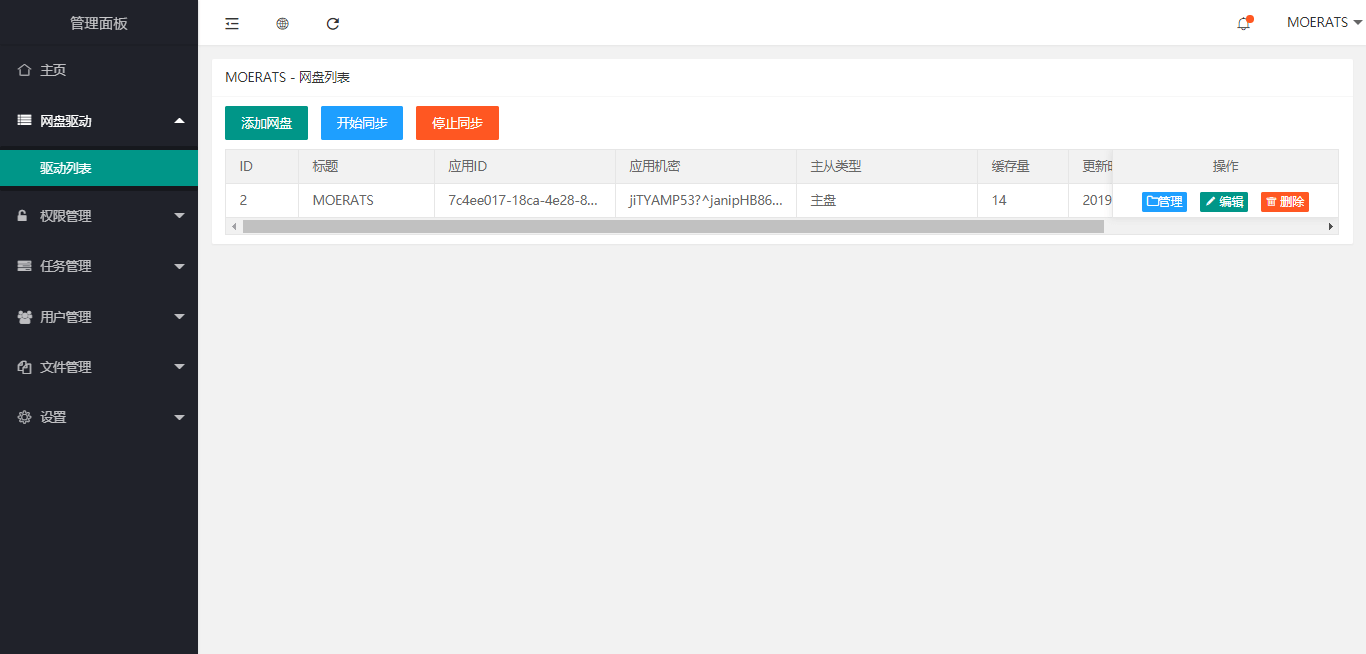
Task: Click the files icon beside 文件管理
Action: pos(25,367)
